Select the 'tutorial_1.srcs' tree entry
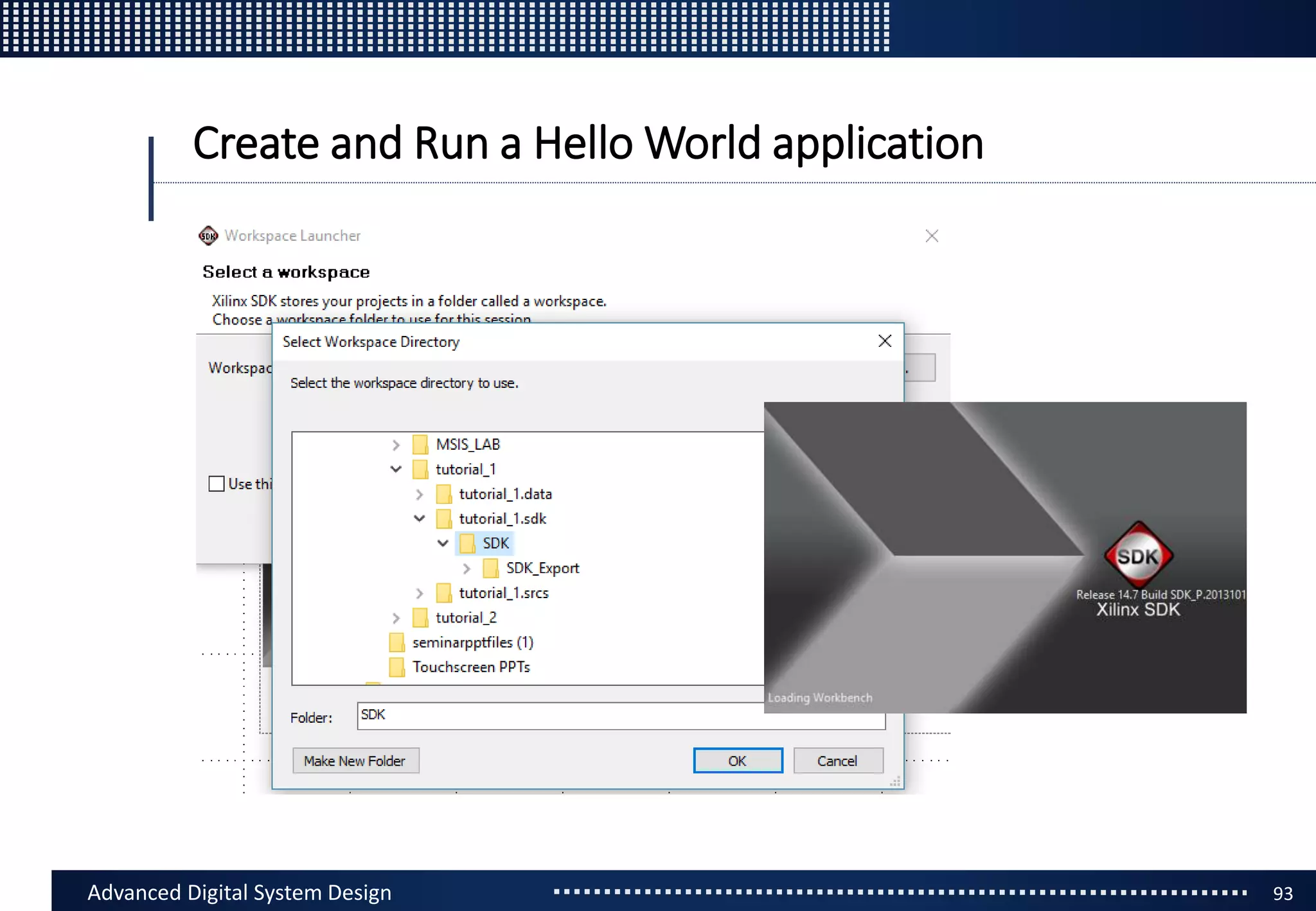This screenshot has width=1316, height=911. pyautogui.click(x=504, y=593)
